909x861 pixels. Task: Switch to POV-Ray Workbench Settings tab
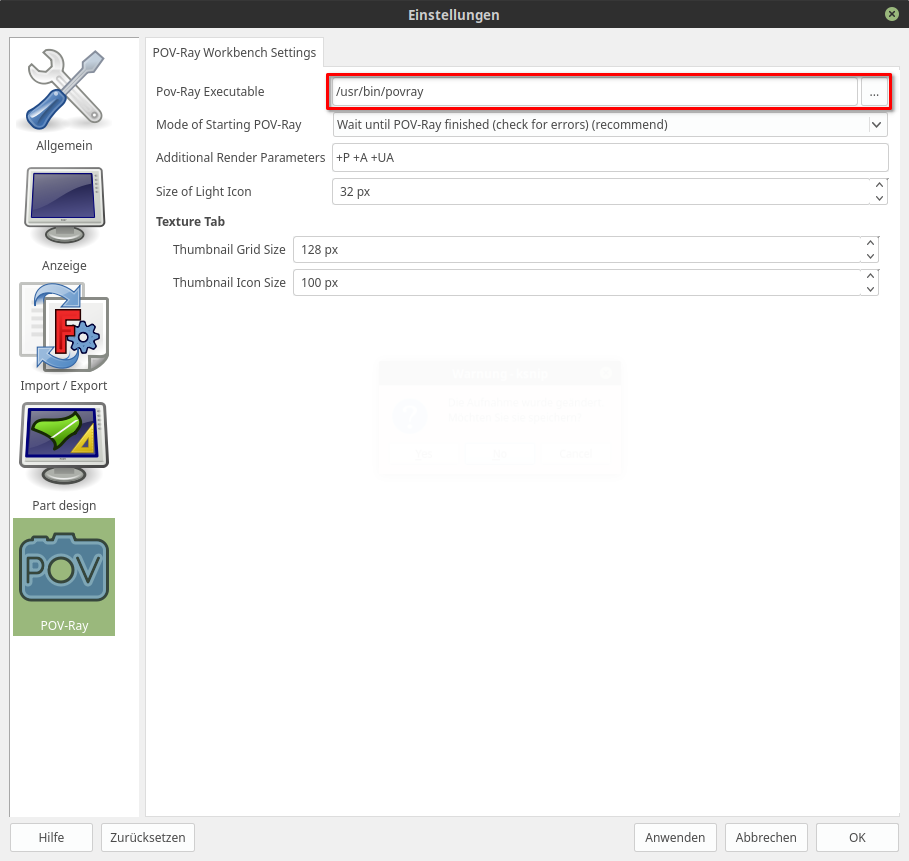234,53
